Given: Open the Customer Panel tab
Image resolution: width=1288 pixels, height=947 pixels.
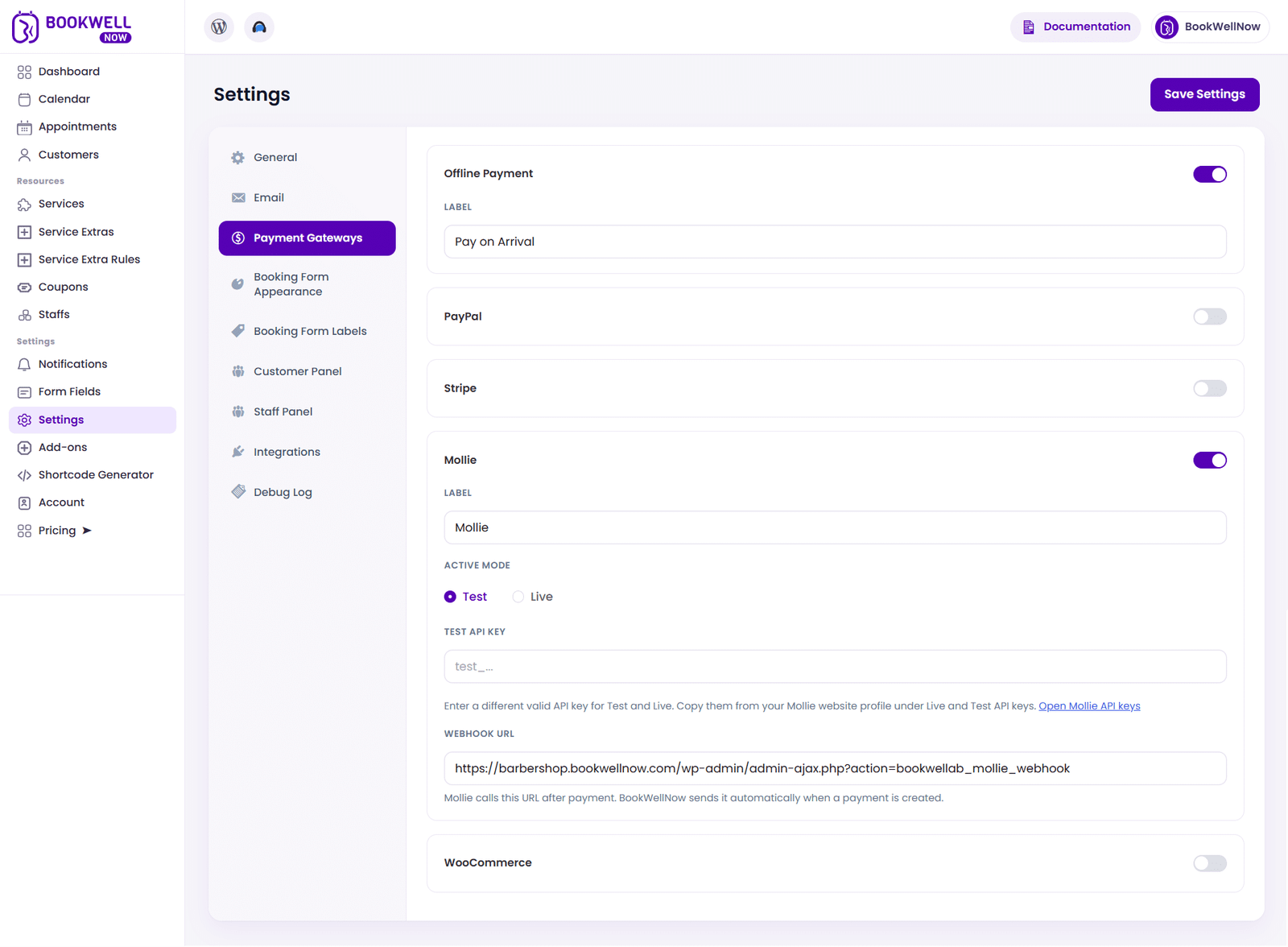Looking at the screenshot, I should (307, 371).
